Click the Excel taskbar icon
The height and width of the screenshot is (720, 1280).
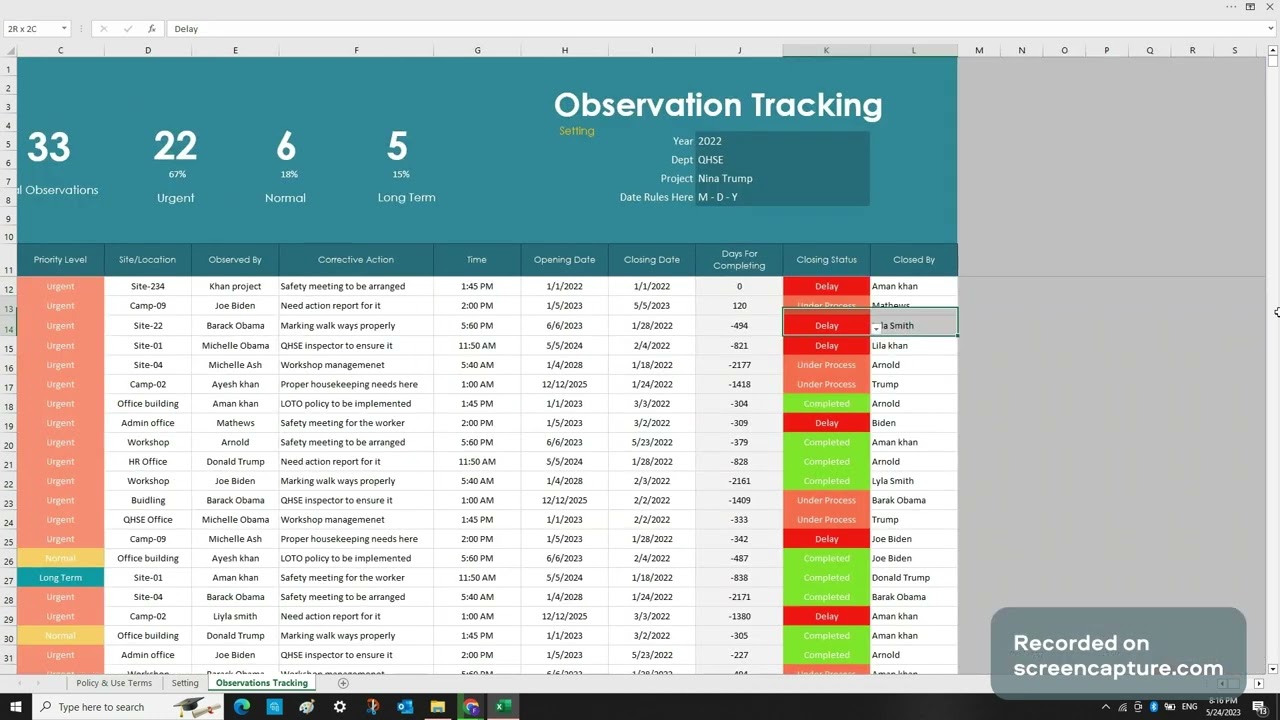pyautogui.click(x=504, y=707)
